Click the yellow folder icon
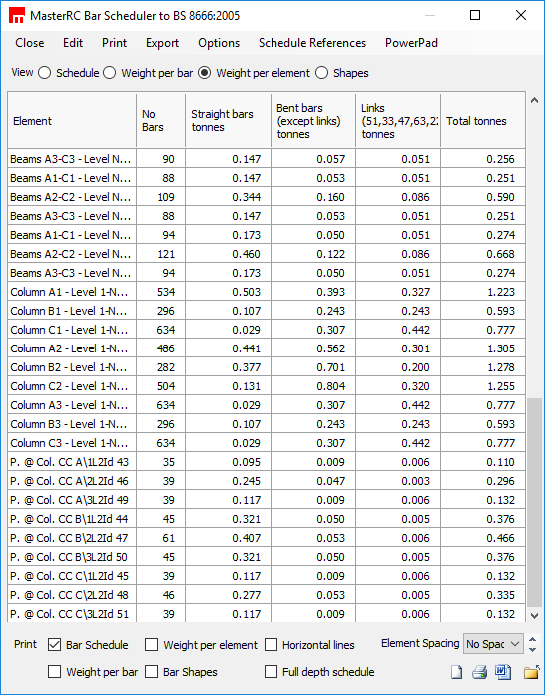546x696 pixels. [531, 672]
